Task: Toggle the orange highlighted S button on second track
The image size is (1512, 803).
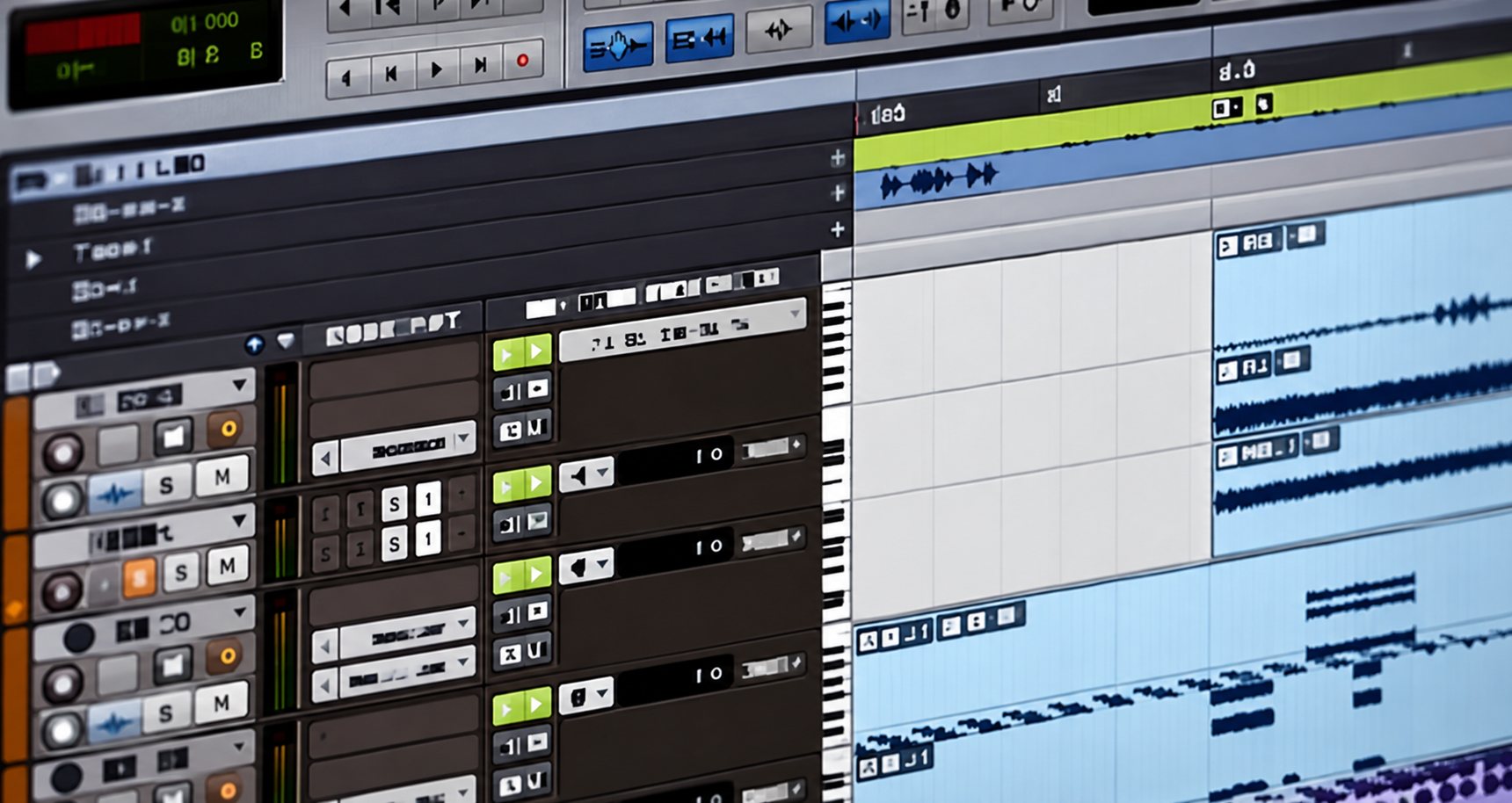Action: coord(138,578)
